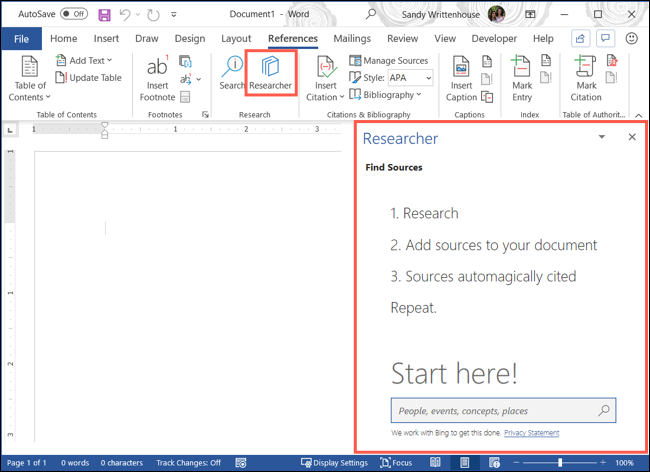Click the Insert Endnote icon

[x=185, y=62]
